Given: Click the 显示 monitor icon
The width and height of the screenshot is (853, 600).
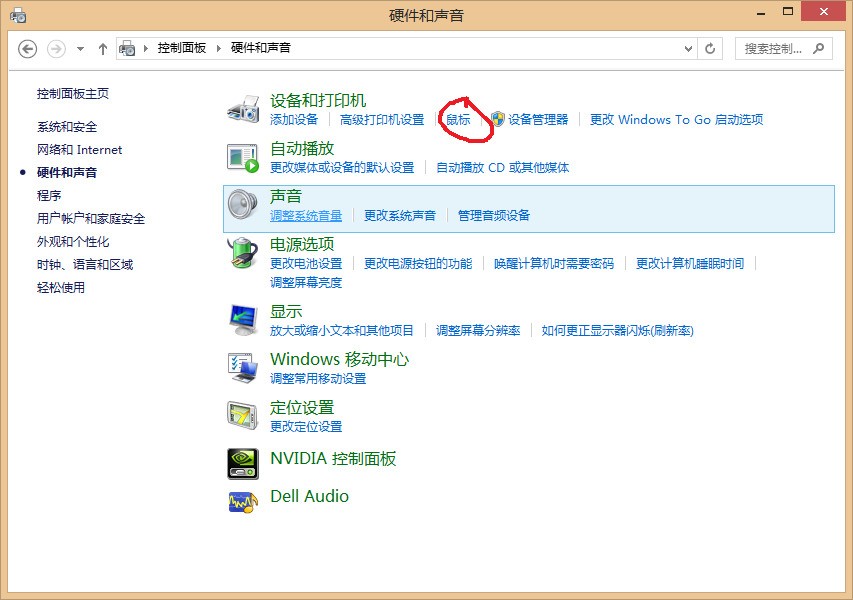Looking at the screenshot, I should pos(241,320).
